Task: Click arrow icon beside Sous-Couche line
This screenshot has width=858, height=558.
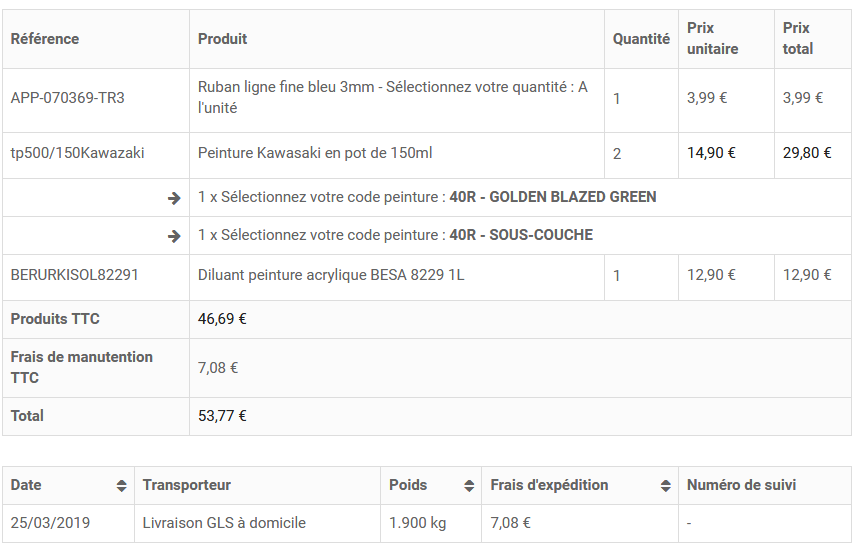Action: (x=174, y=236)
